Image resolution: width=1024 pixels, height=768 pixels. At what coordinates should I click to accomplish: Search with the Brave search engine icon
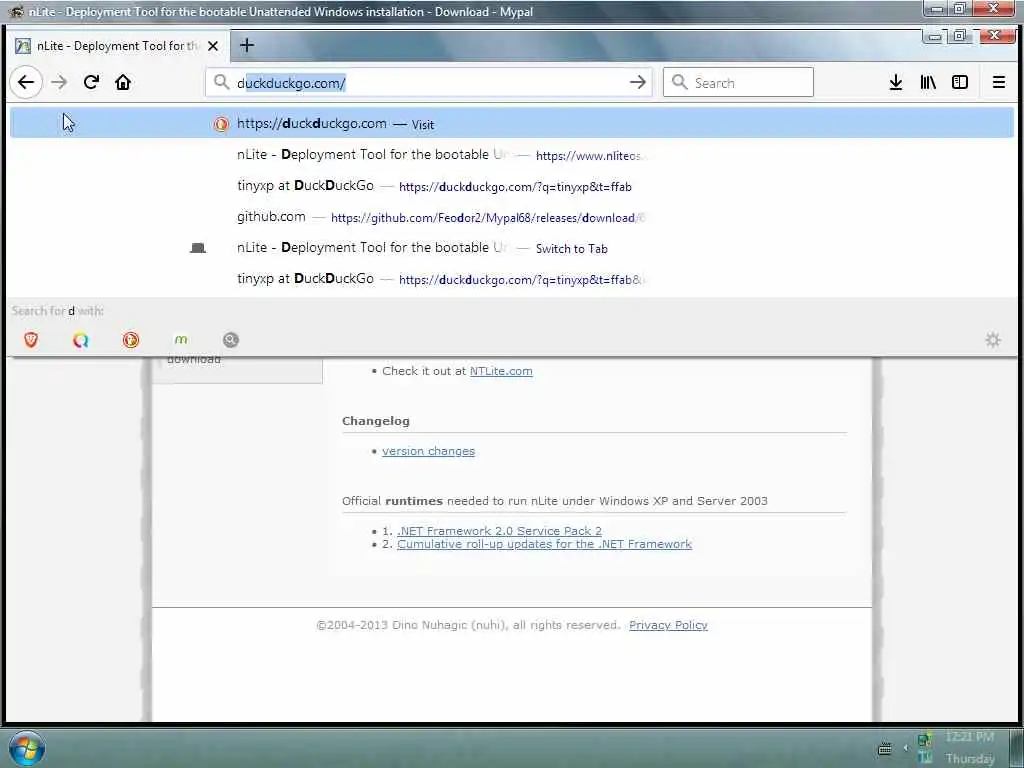click(31, 340)
